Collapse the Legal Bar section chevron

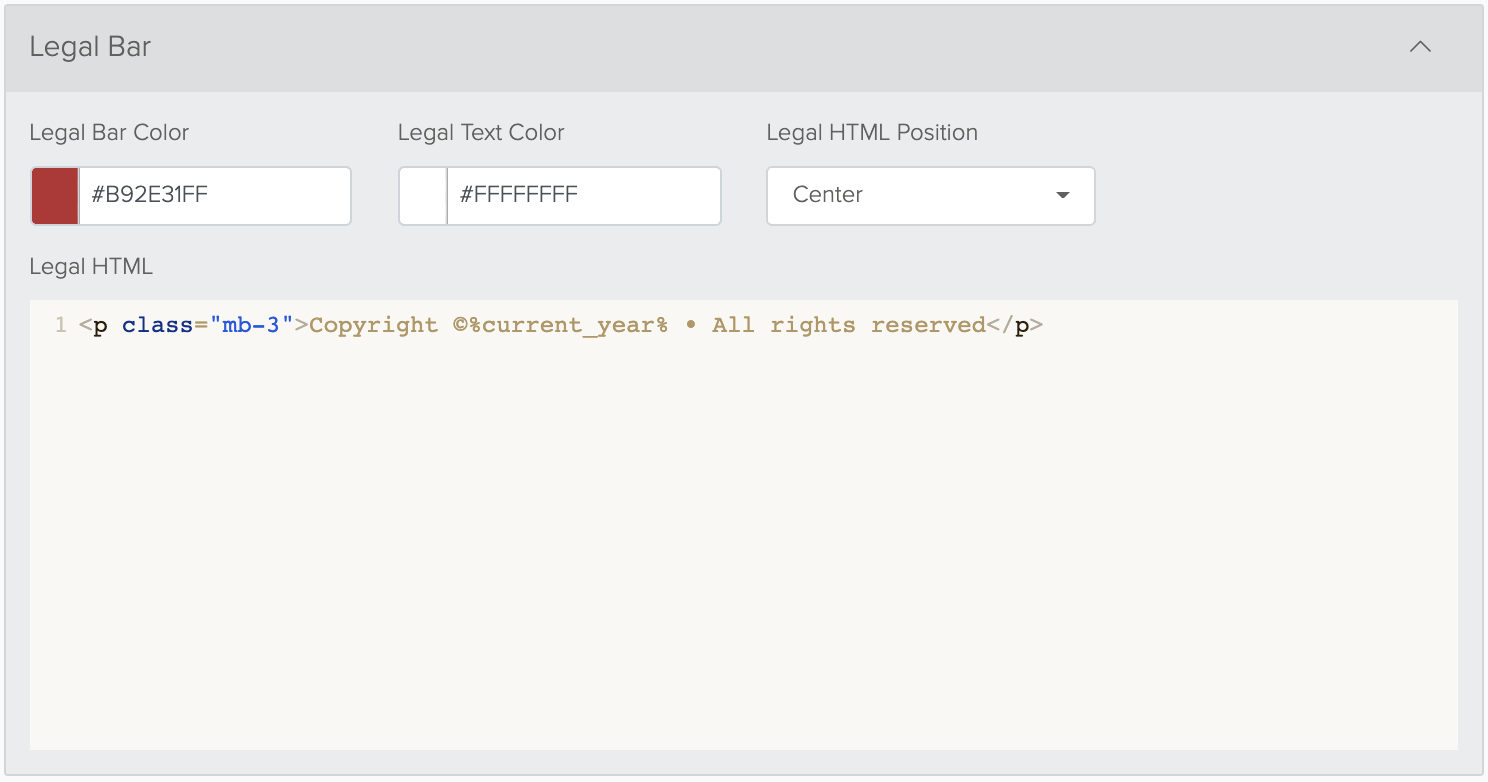tap(1420, 47)
